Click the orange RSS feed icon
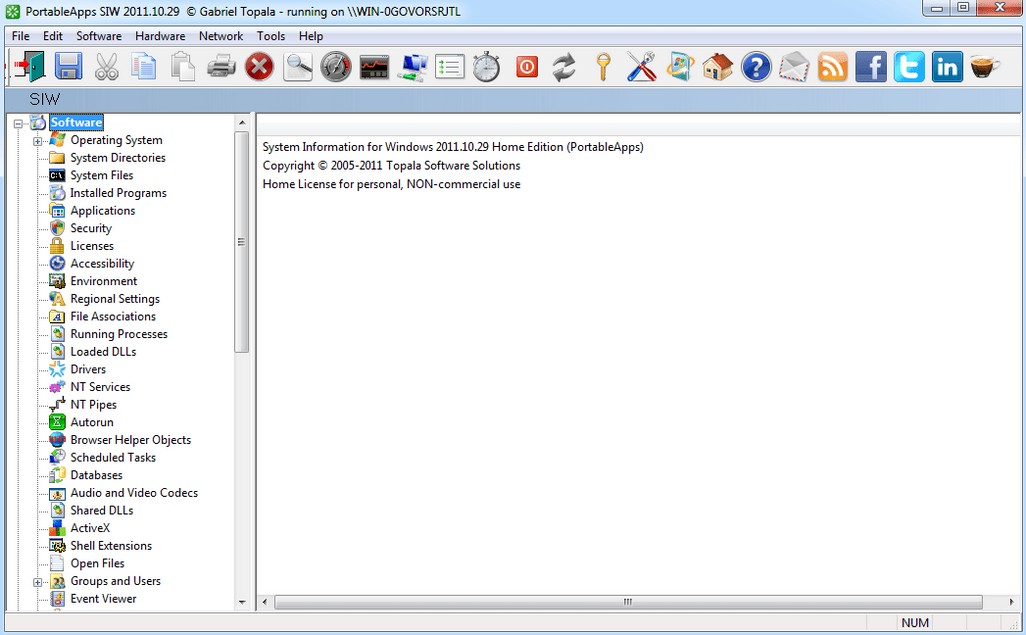 click(833, 67)
